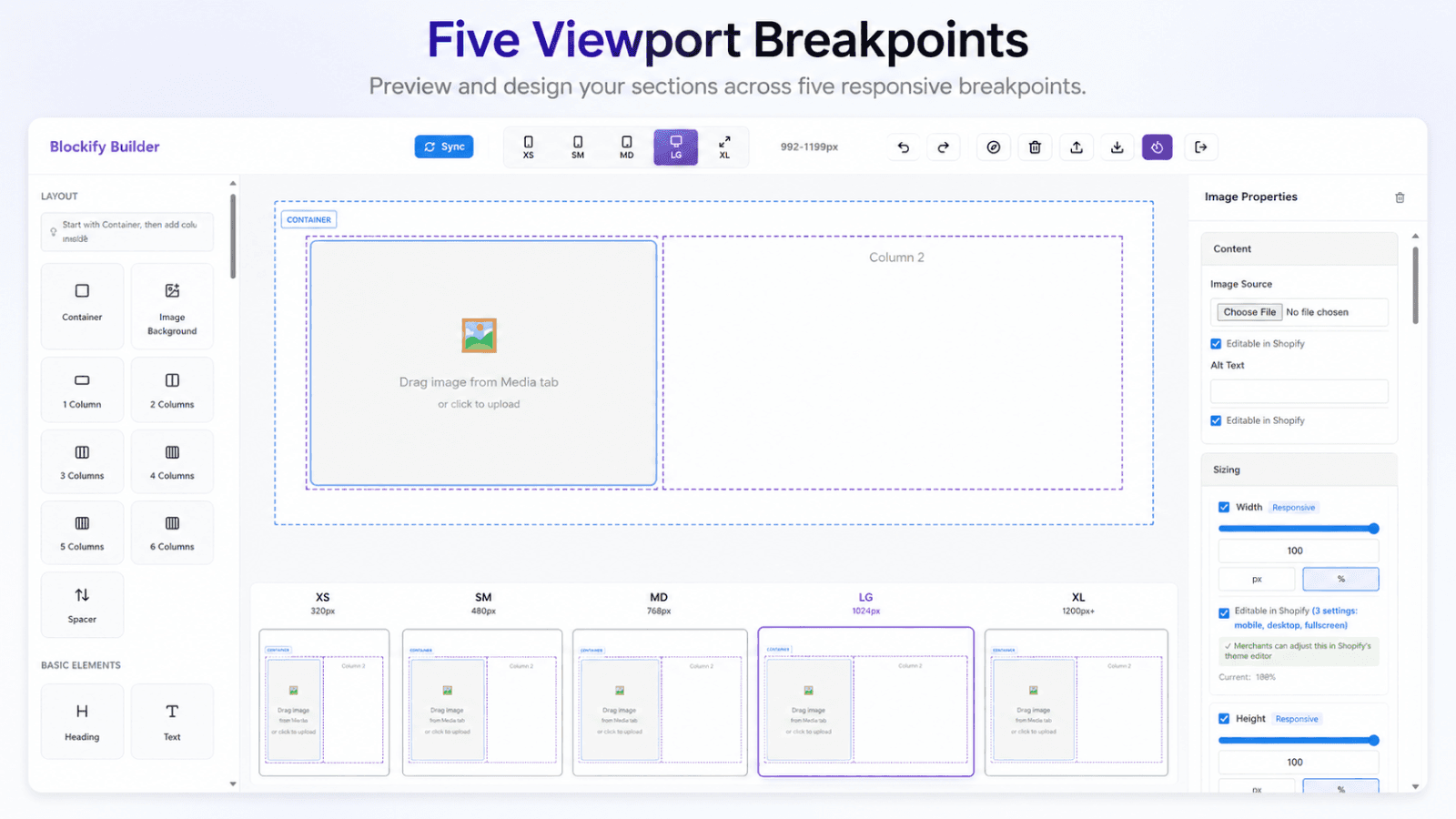This screenshot has height=819, width=1456.
Task: Toggle Editable in Shopify under Image Source
Action: point(1216,344)
